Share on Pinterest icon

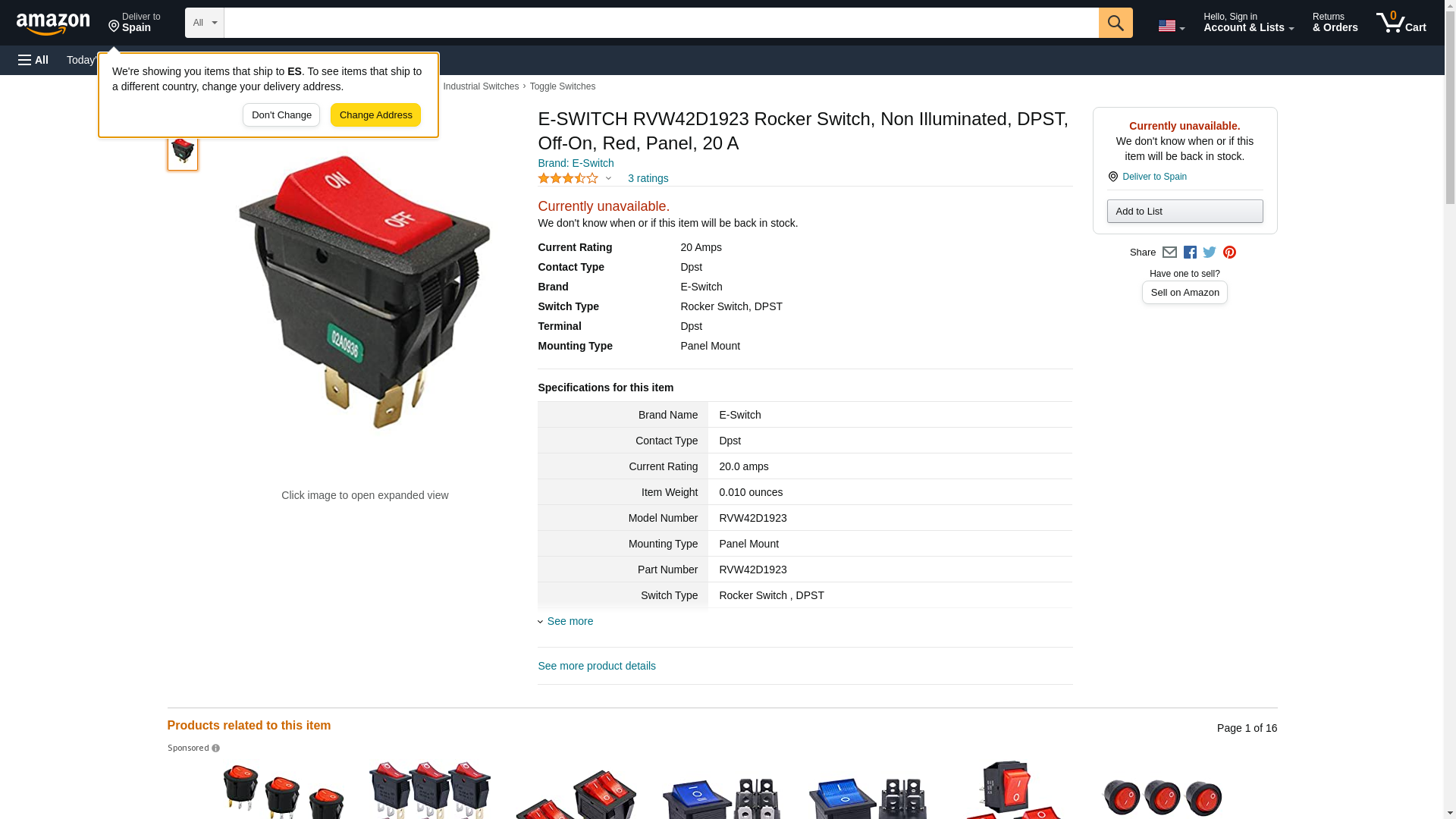[1229, 253]
